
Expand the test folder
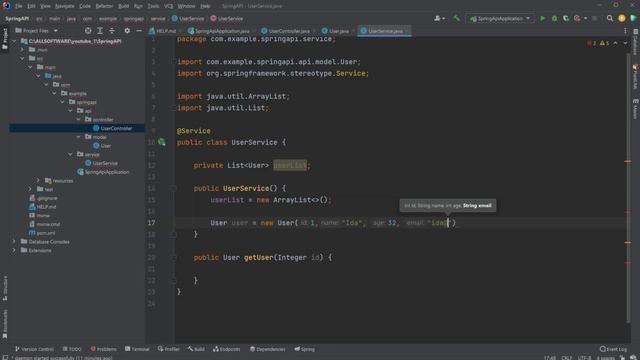click(x=30, y=189)
